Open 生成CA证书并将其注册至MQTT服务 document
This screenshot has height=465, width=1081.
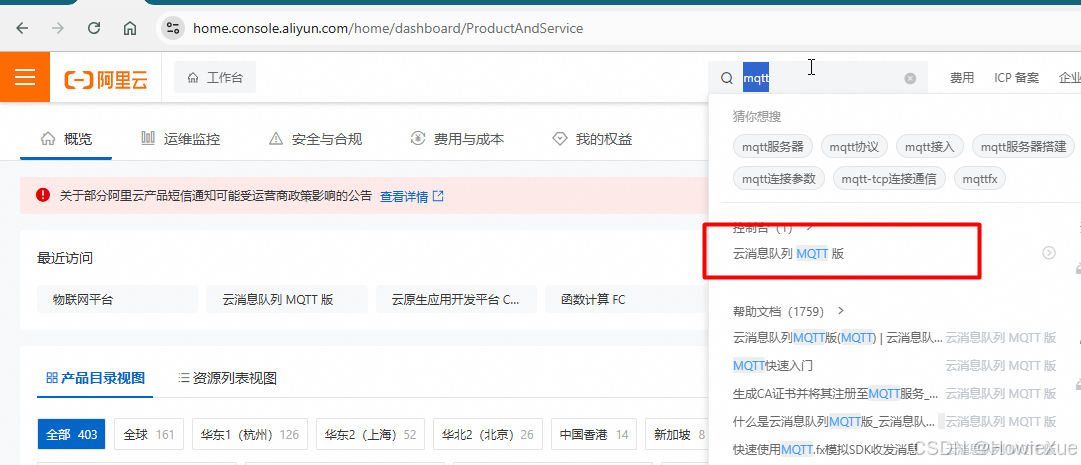coord(836,394)
